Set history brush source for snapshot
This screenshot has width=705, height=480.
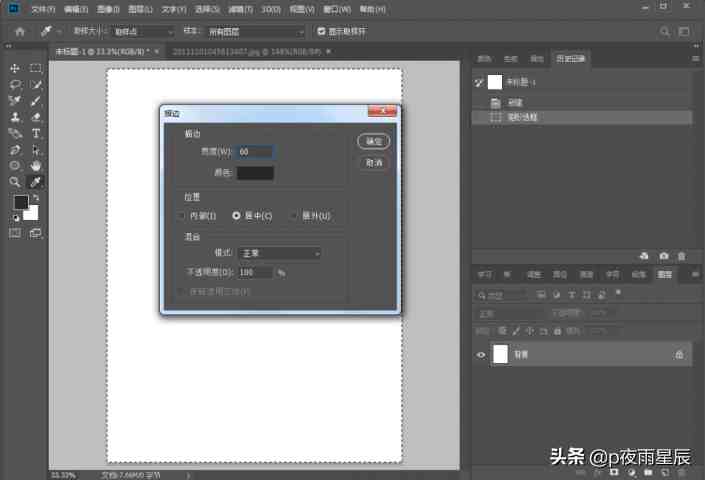click(x=478, y=82)
